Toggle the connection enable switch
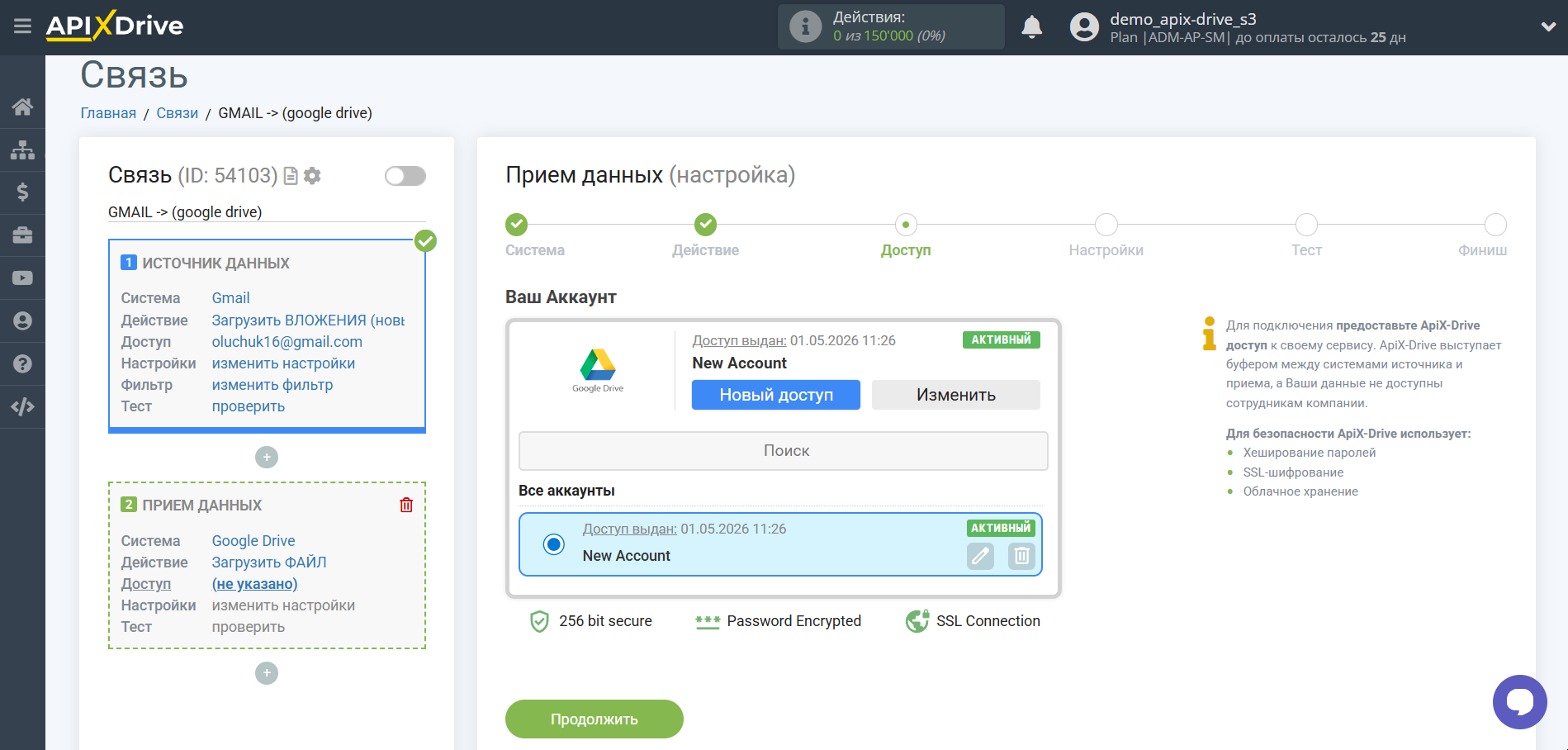 (x=405, y=176)
